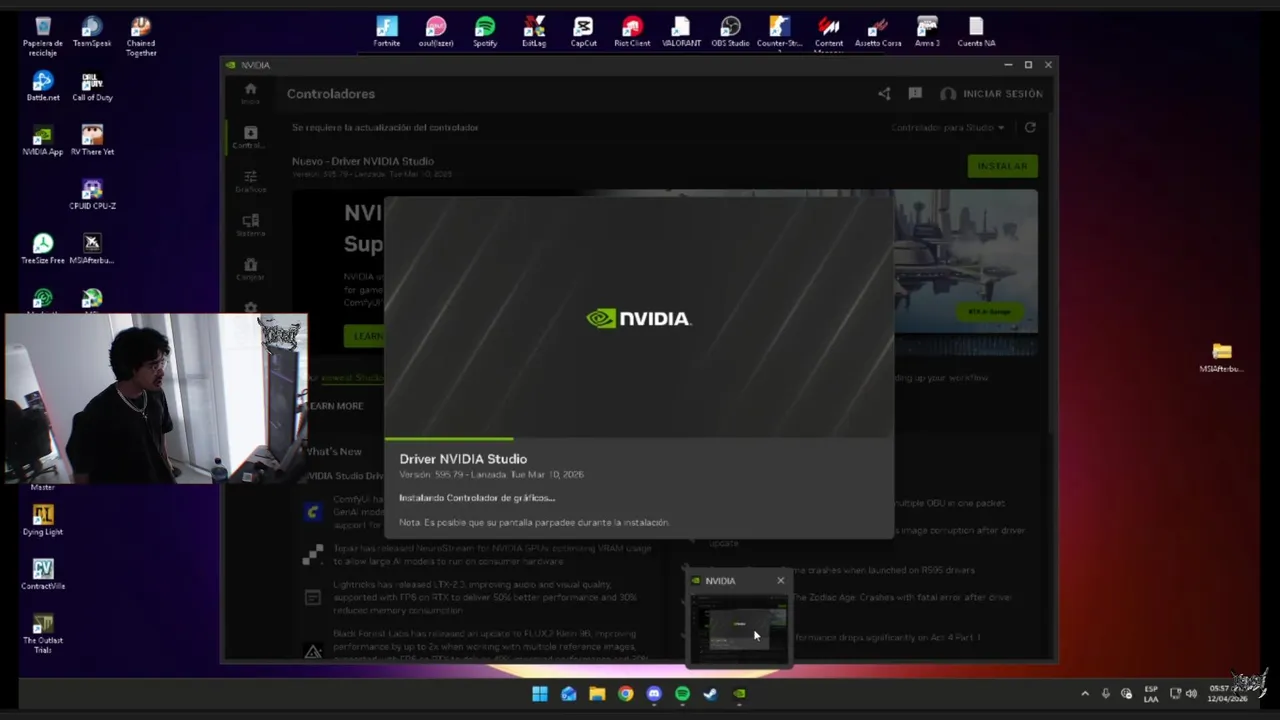Open the Battle.net desktop shortcut
Viewport: 1280px width, 720px height.
point(43,86)
